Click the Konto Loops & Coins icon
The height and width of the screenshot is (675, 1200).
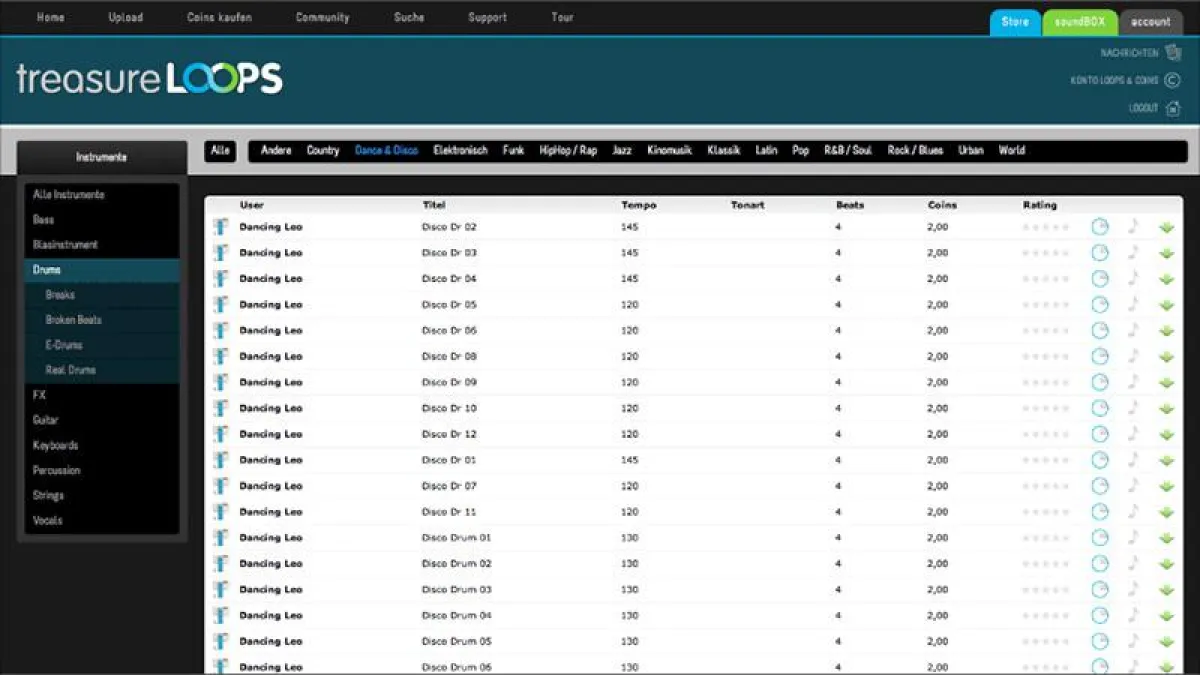(x=1173, y=80)
